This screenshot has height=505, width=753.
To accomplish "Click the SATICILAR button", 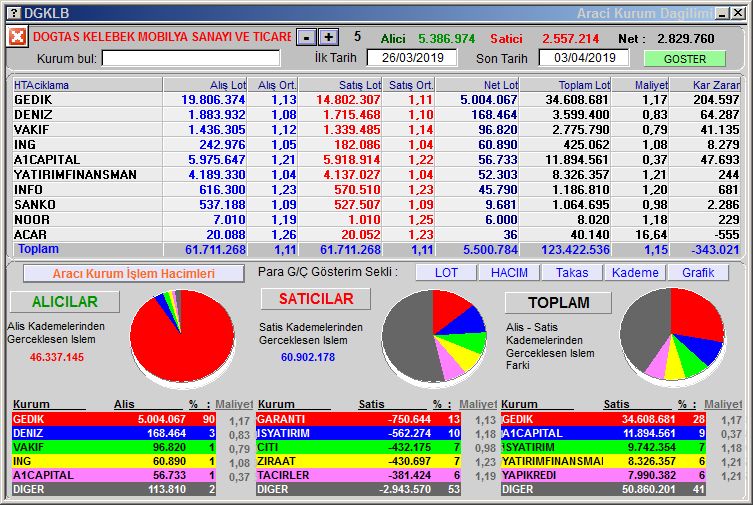I will click(316, 299).
